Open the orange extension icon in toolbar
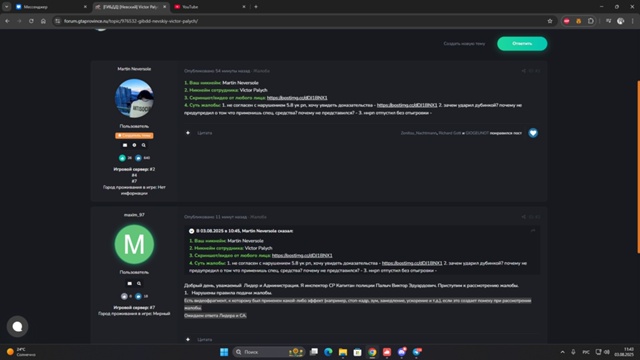Viewport: 640px width, 360px height. [578, 21]
